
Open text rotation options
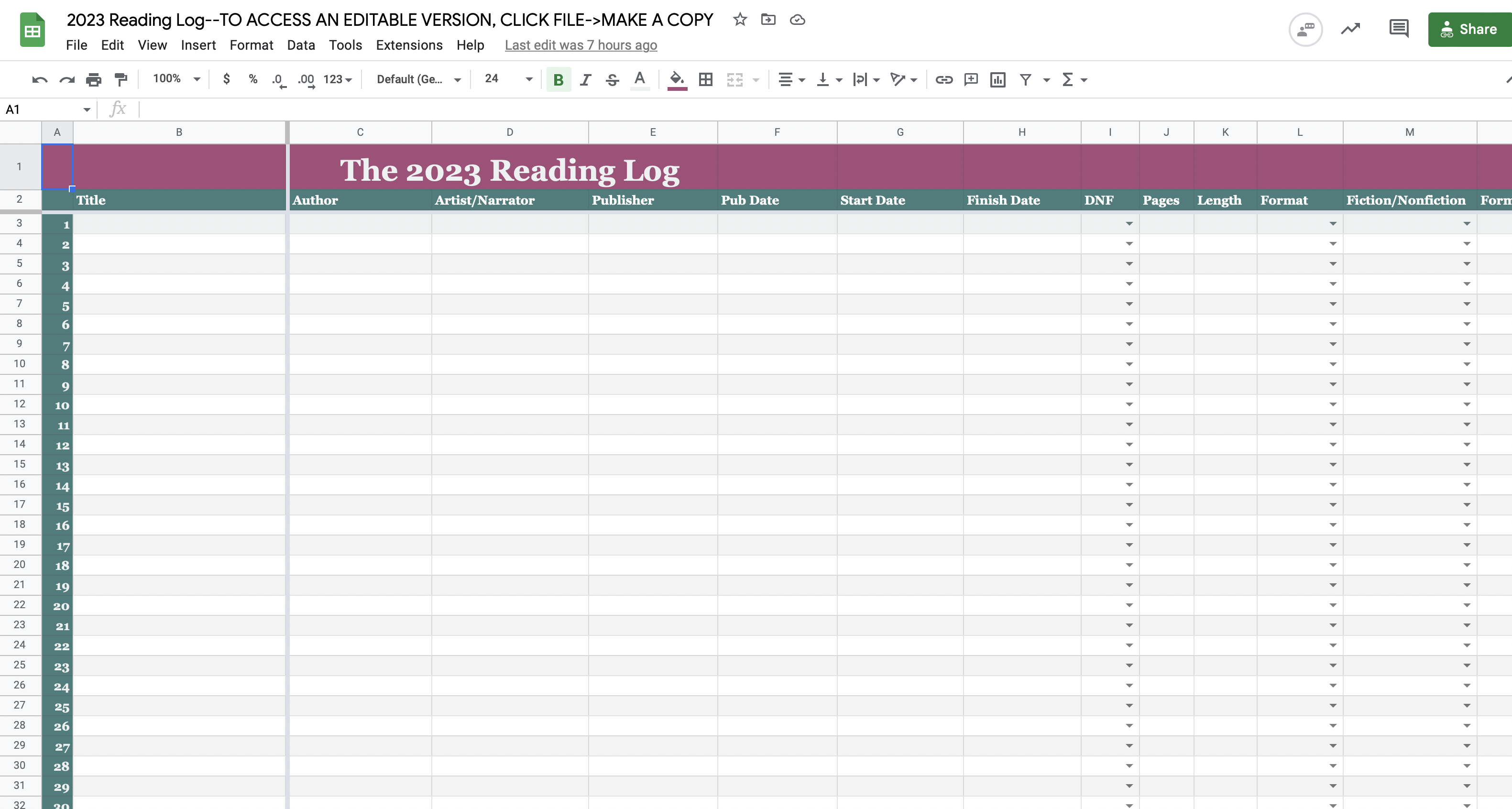click(x=903, y=79)
